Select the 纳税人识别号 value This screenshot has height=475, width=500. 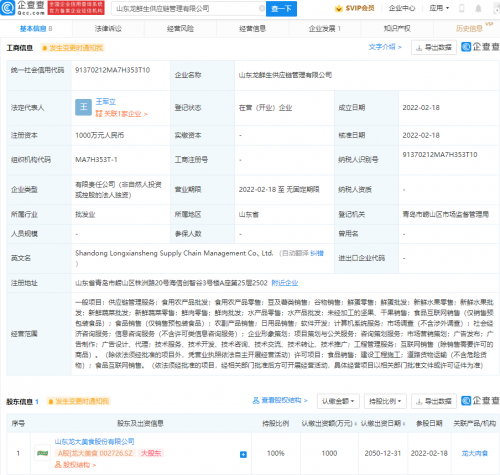click(440, 155)
